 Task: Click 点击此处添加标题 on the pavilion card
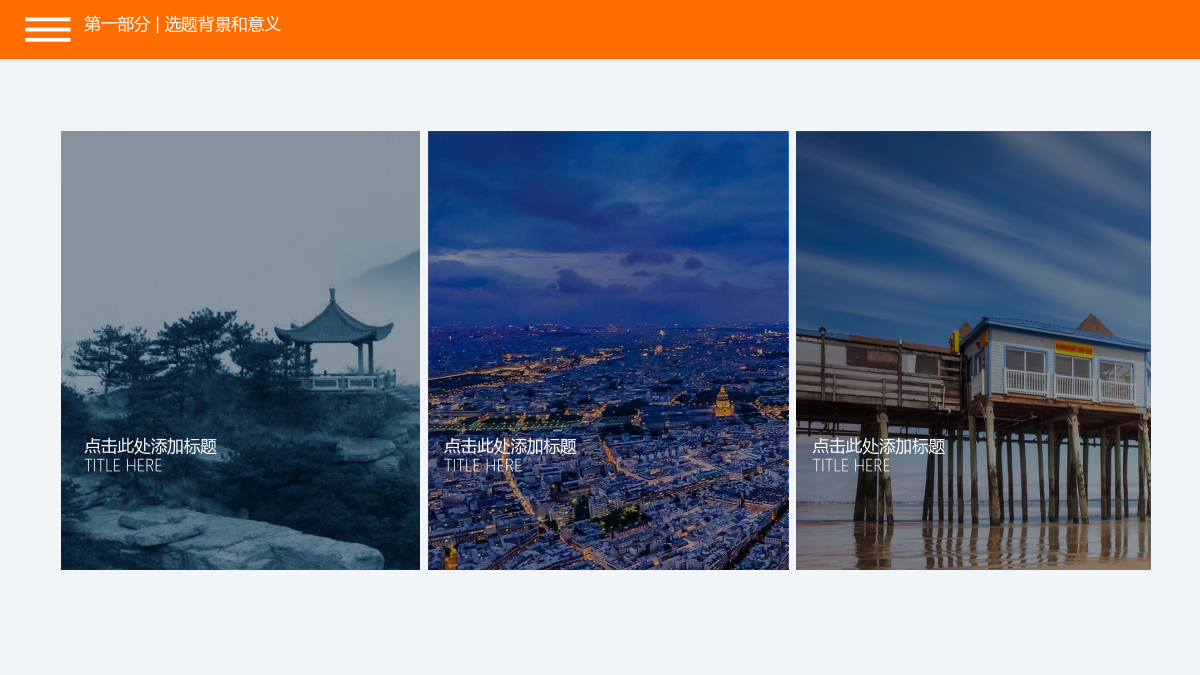[x=150, y=446]
